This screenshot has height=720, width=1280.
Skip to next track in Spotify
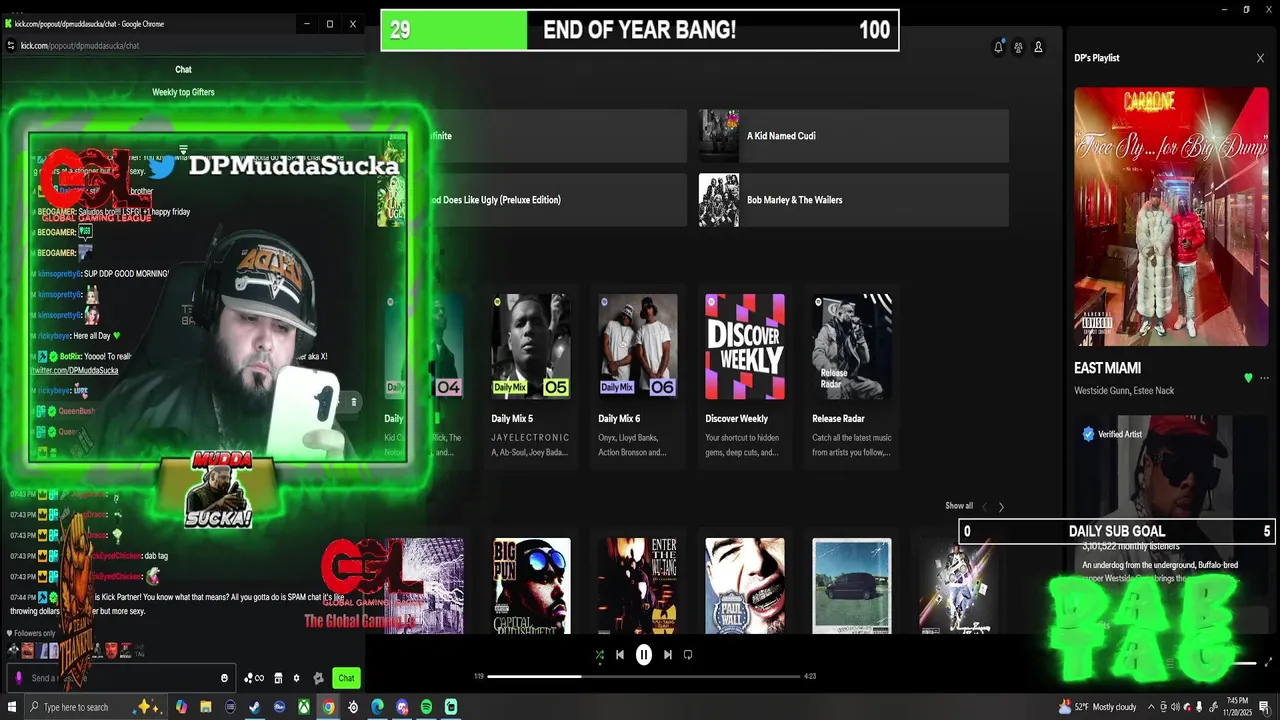coord(668,655)
